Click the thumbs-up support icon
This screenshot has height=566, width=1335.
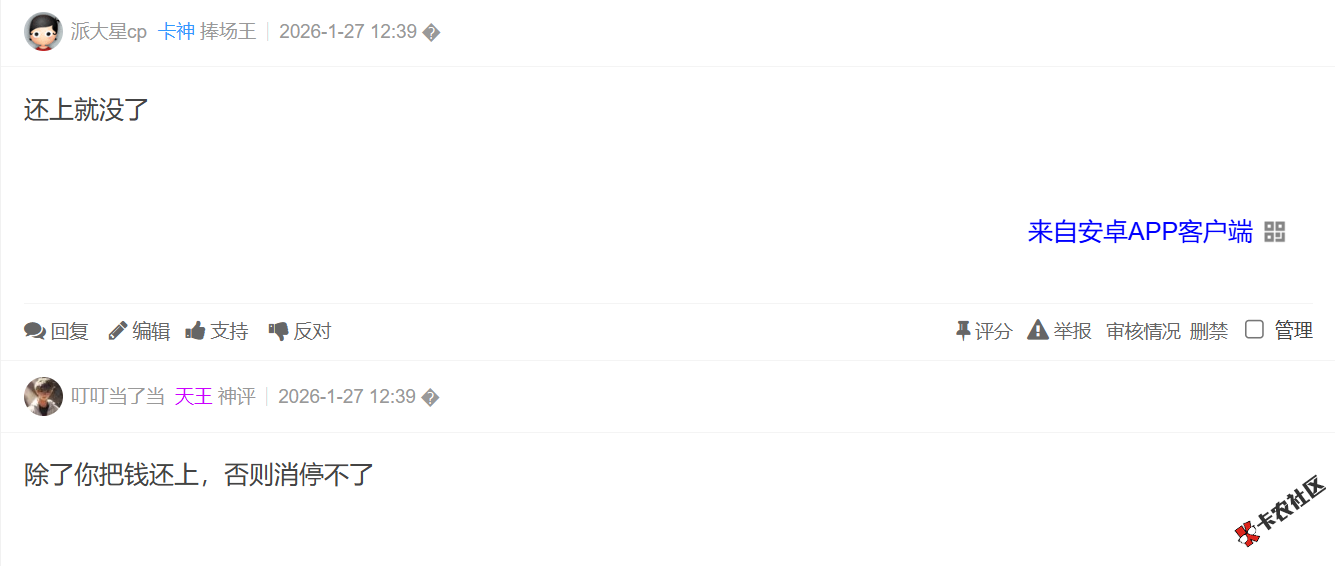pos(195,331)
